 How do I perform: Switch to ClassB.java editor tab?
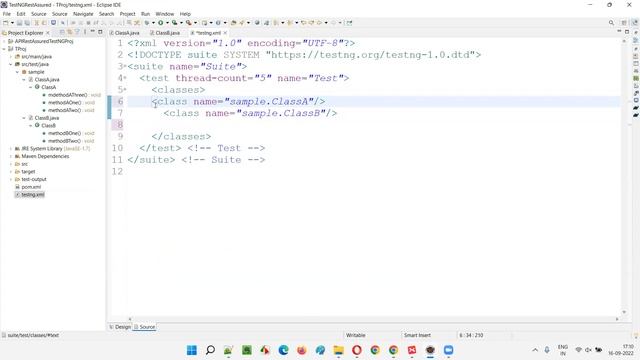coord(165,33)
